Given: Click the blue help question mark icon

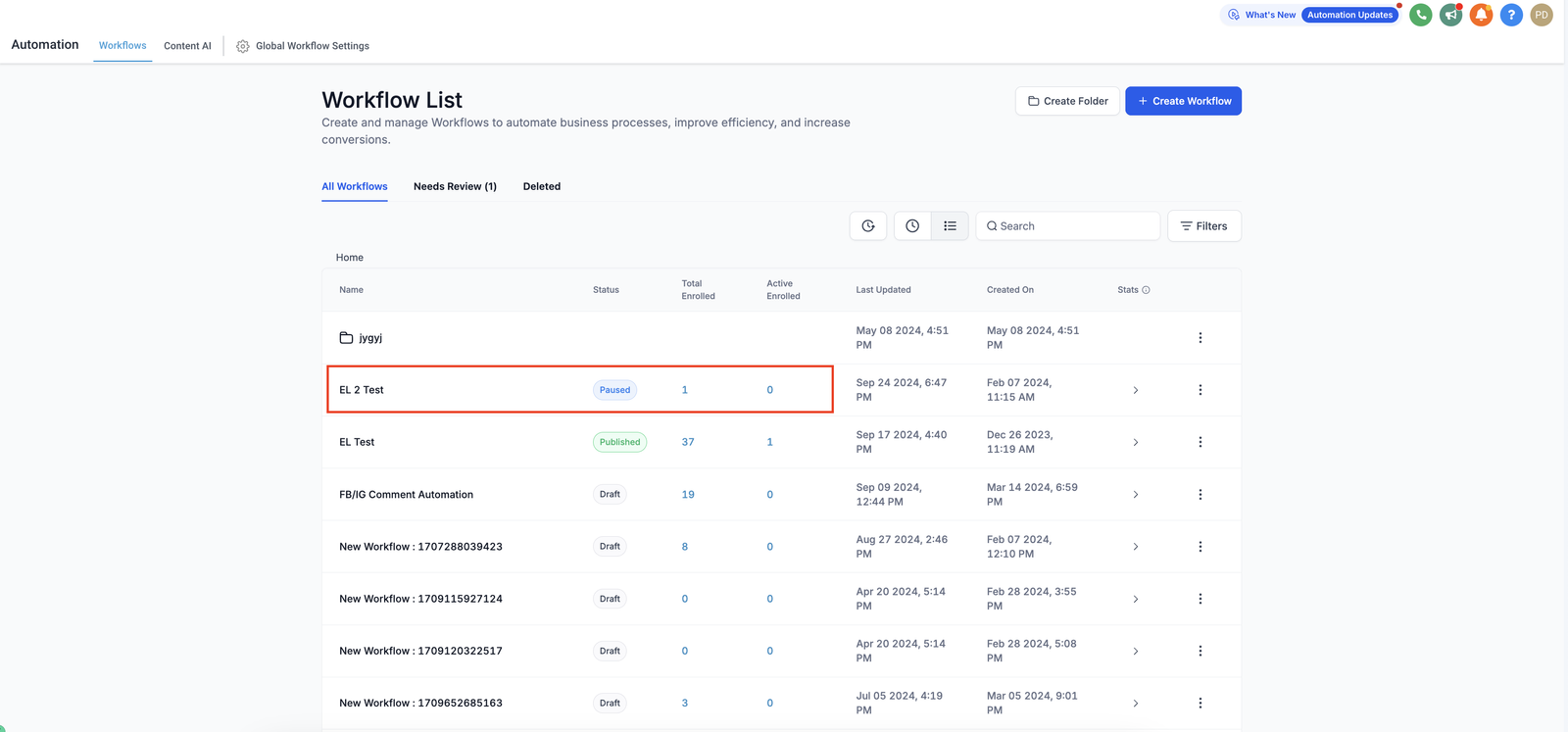Looking at the screenshot, I should click(x=1511, y=15).
